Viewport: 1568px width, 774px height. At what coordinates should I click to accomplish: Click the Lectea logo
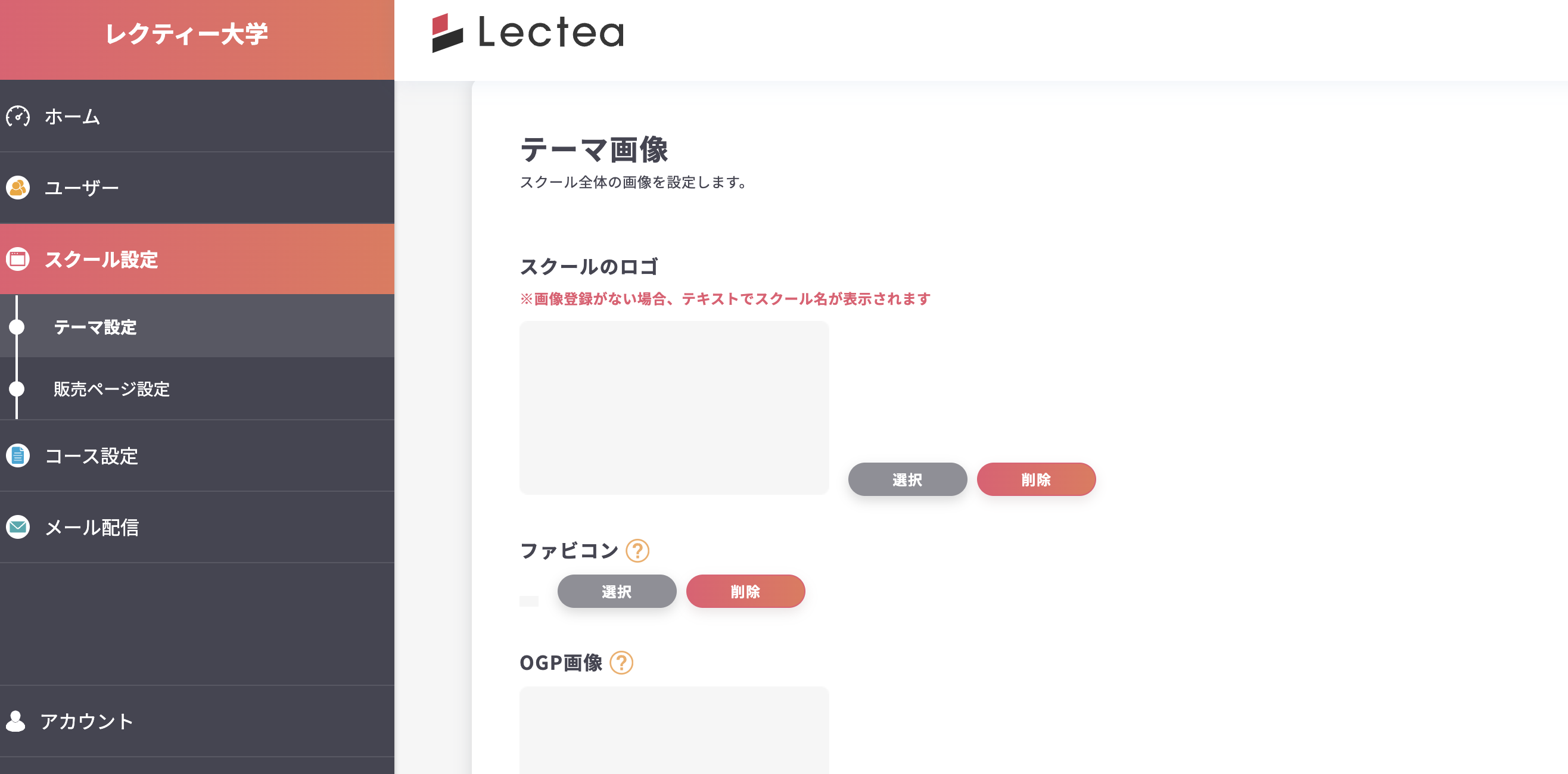528,33
